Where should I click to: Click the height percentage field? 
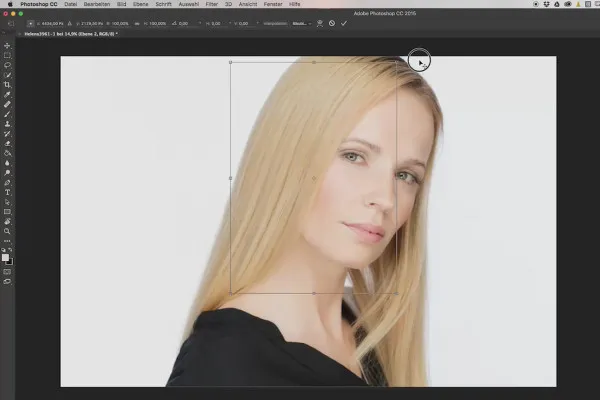(157, 23)
